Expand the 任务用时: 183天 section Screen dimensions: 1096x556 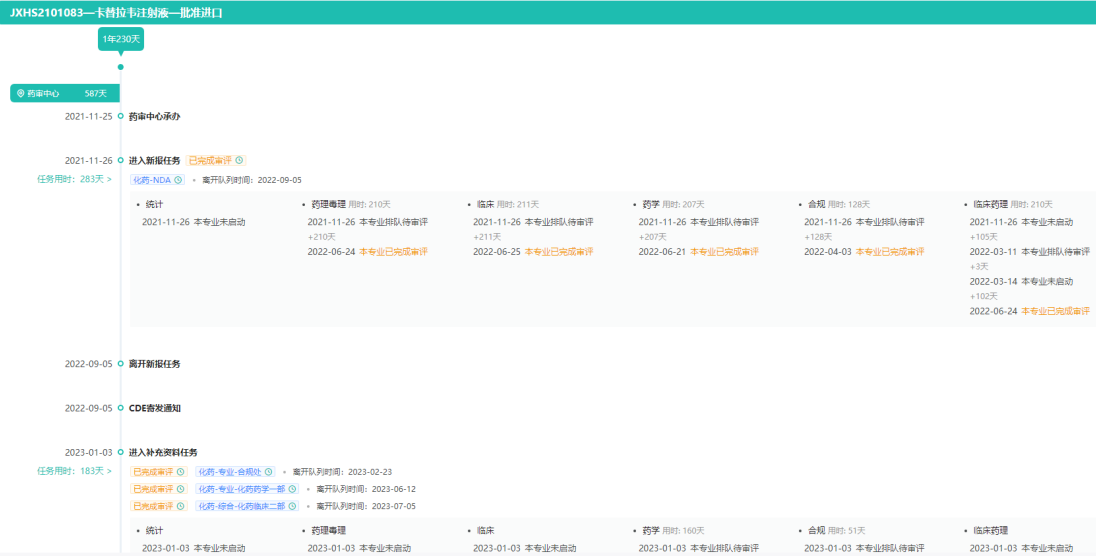tap(74, 471)
